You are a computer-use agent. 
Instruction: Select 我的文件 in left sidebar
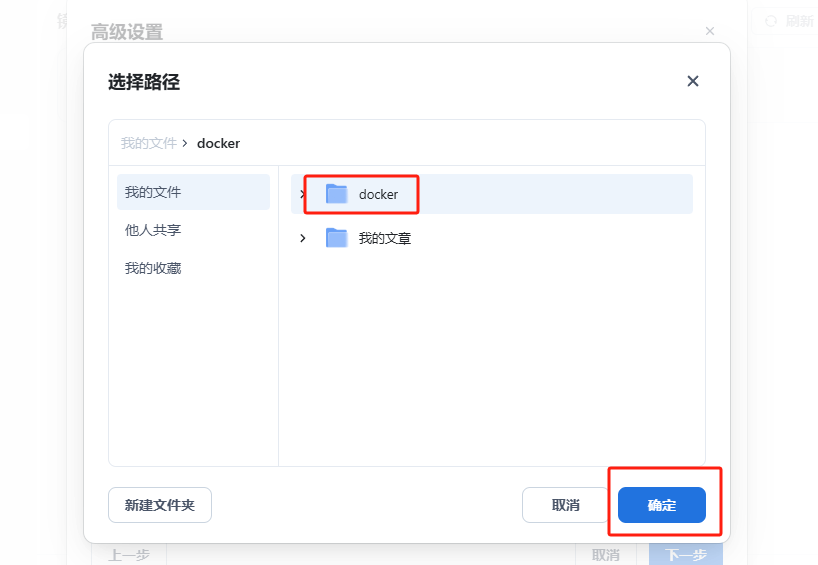coord(193,192)
